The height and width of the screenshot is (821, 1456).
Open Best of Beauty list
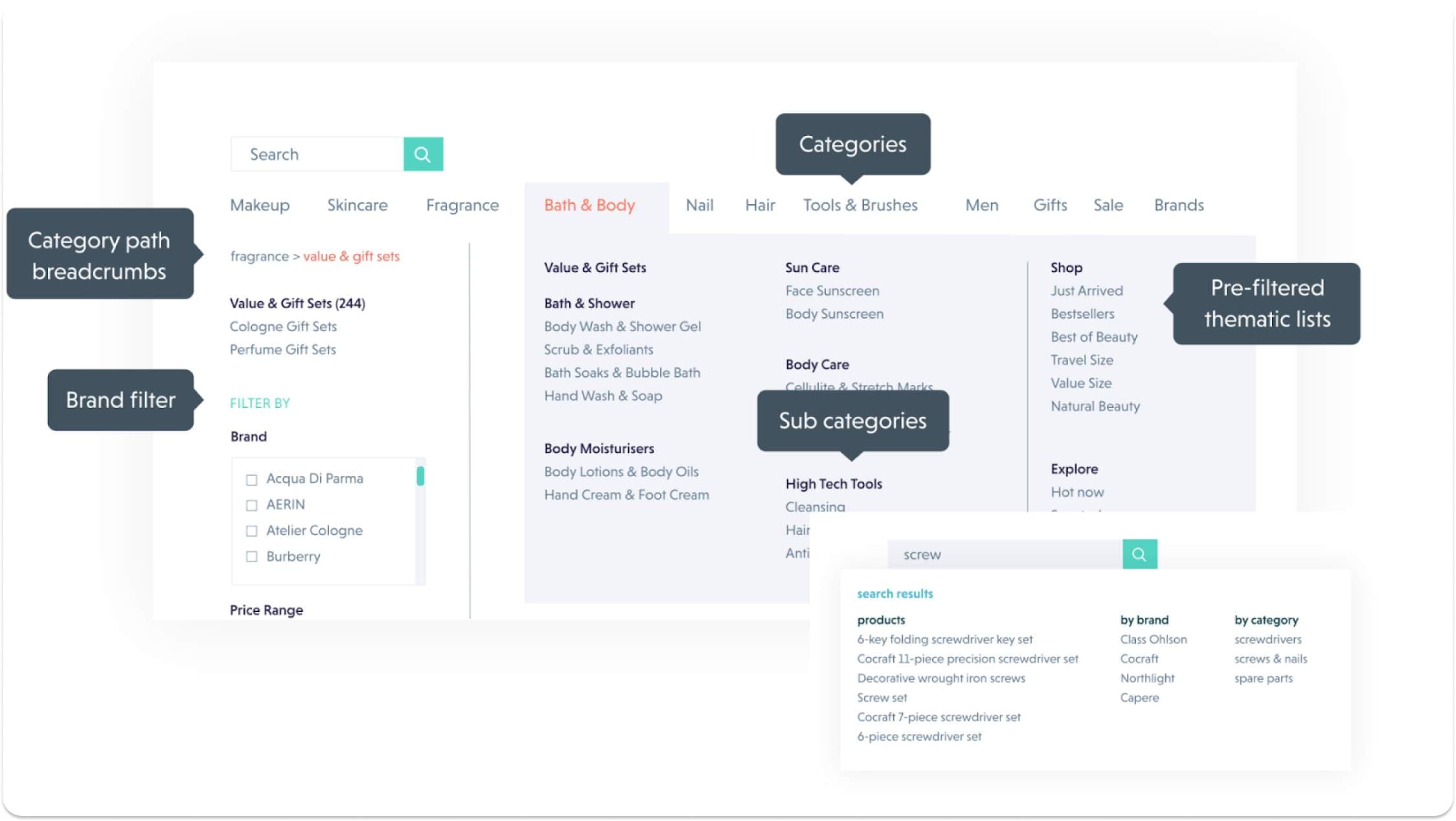coord(1094,337)
